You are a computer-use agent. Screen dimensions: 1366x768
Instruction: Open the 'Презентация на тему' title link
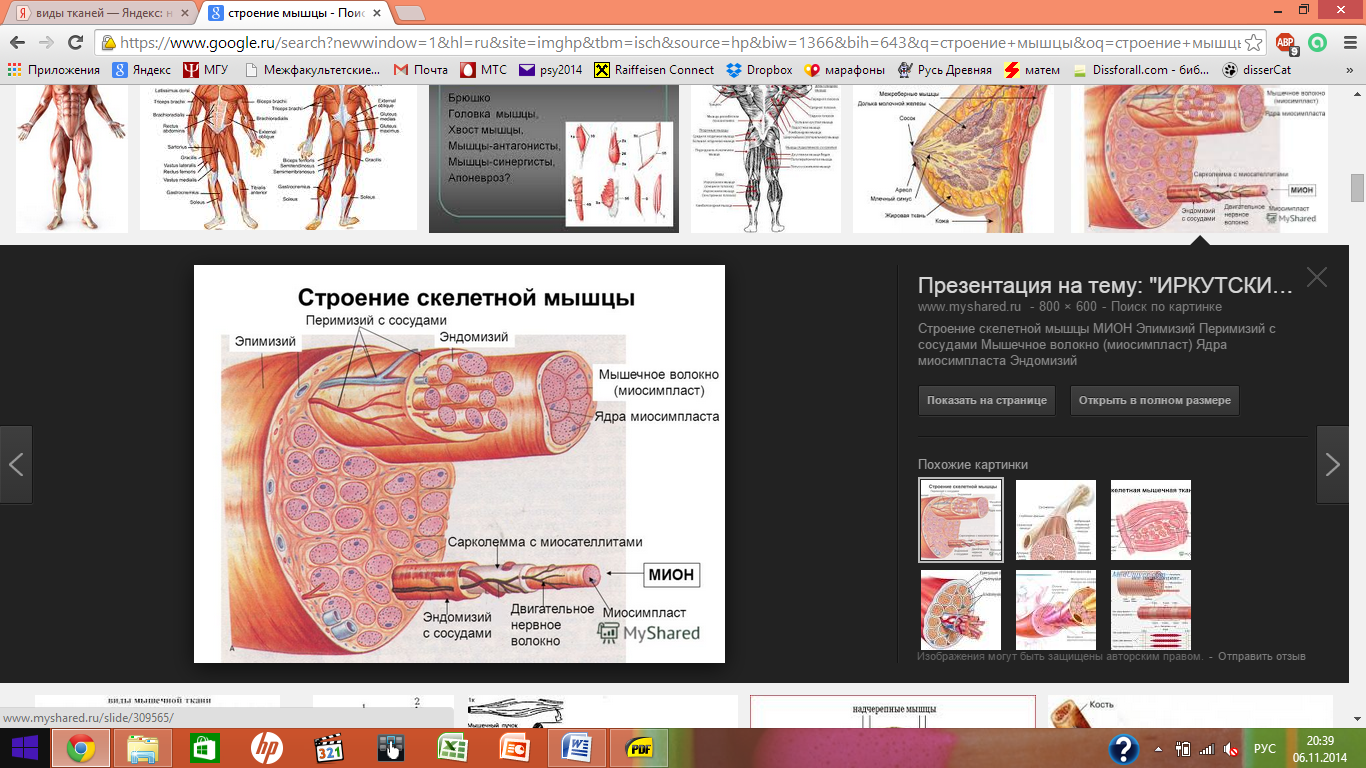coord(1106,285)
